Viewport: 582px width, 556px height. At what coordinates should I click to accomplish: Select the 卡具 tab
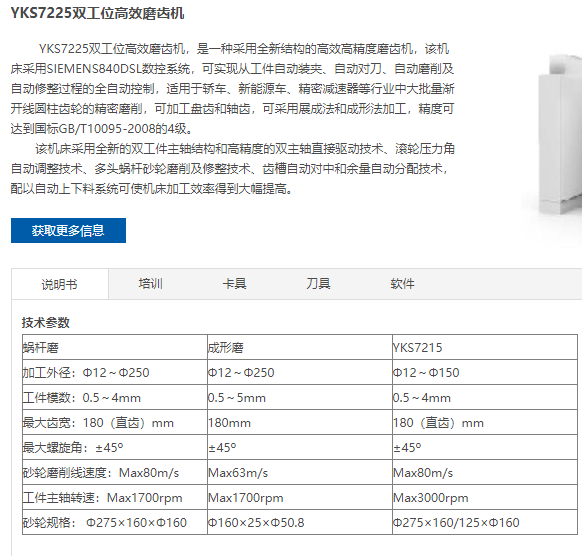pyautogui.click(x=234, y=284)
